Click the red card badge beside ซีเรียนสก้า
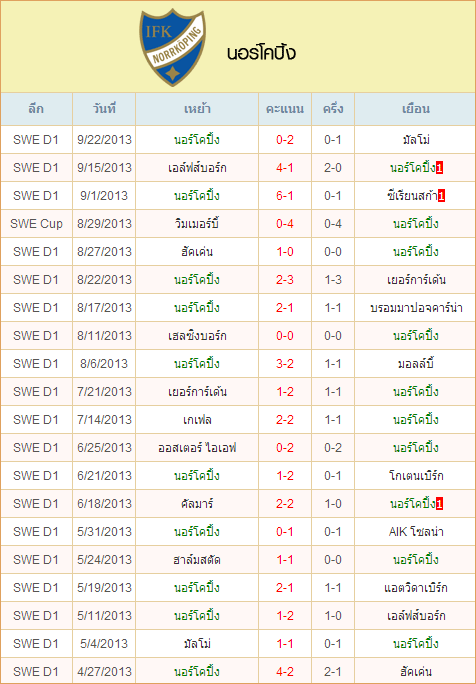Image resolution: width=476 pixels, height=684 pixels. 442,196
